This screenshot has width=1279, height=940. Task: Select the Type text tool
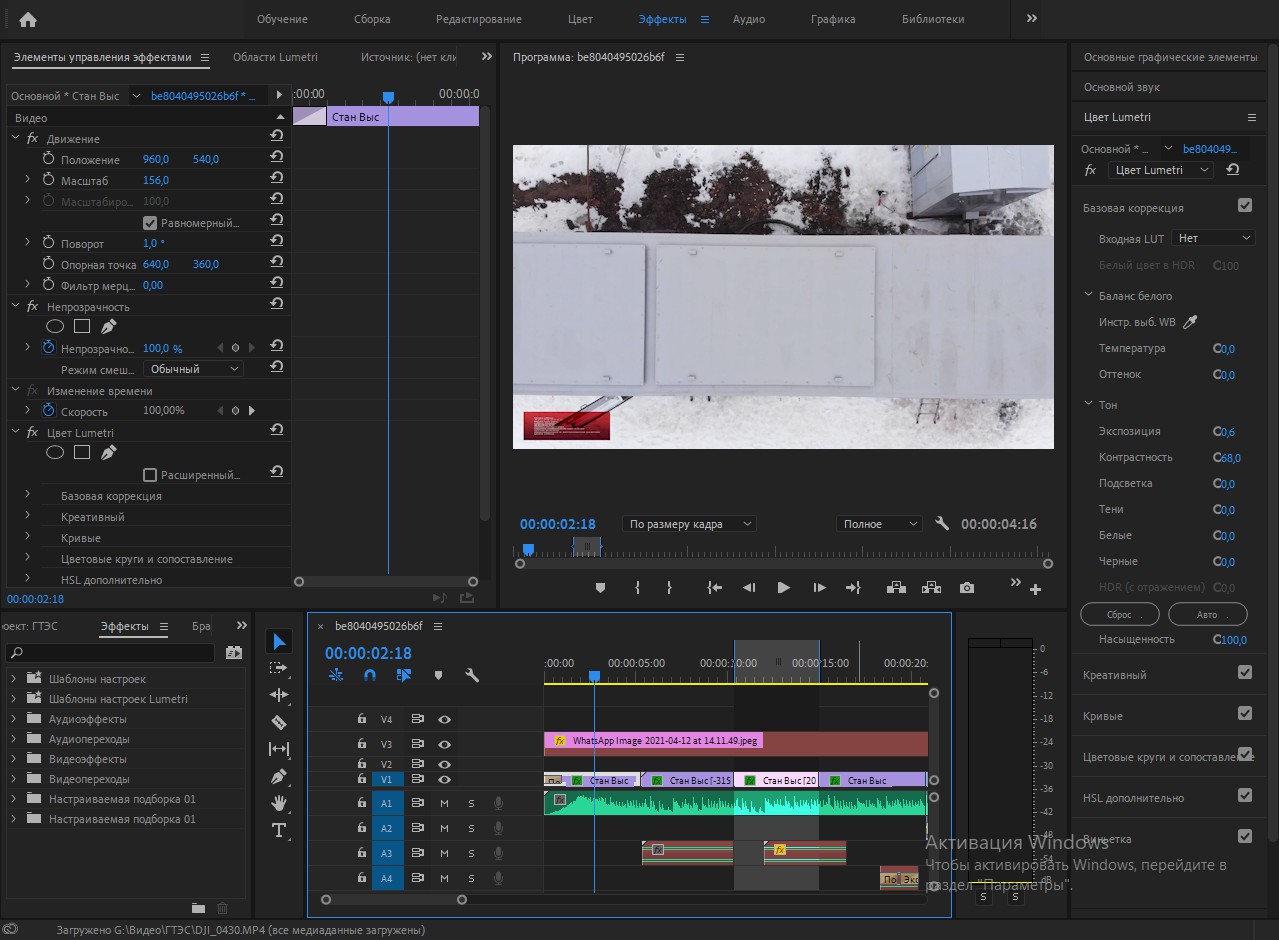click(279, 830)
